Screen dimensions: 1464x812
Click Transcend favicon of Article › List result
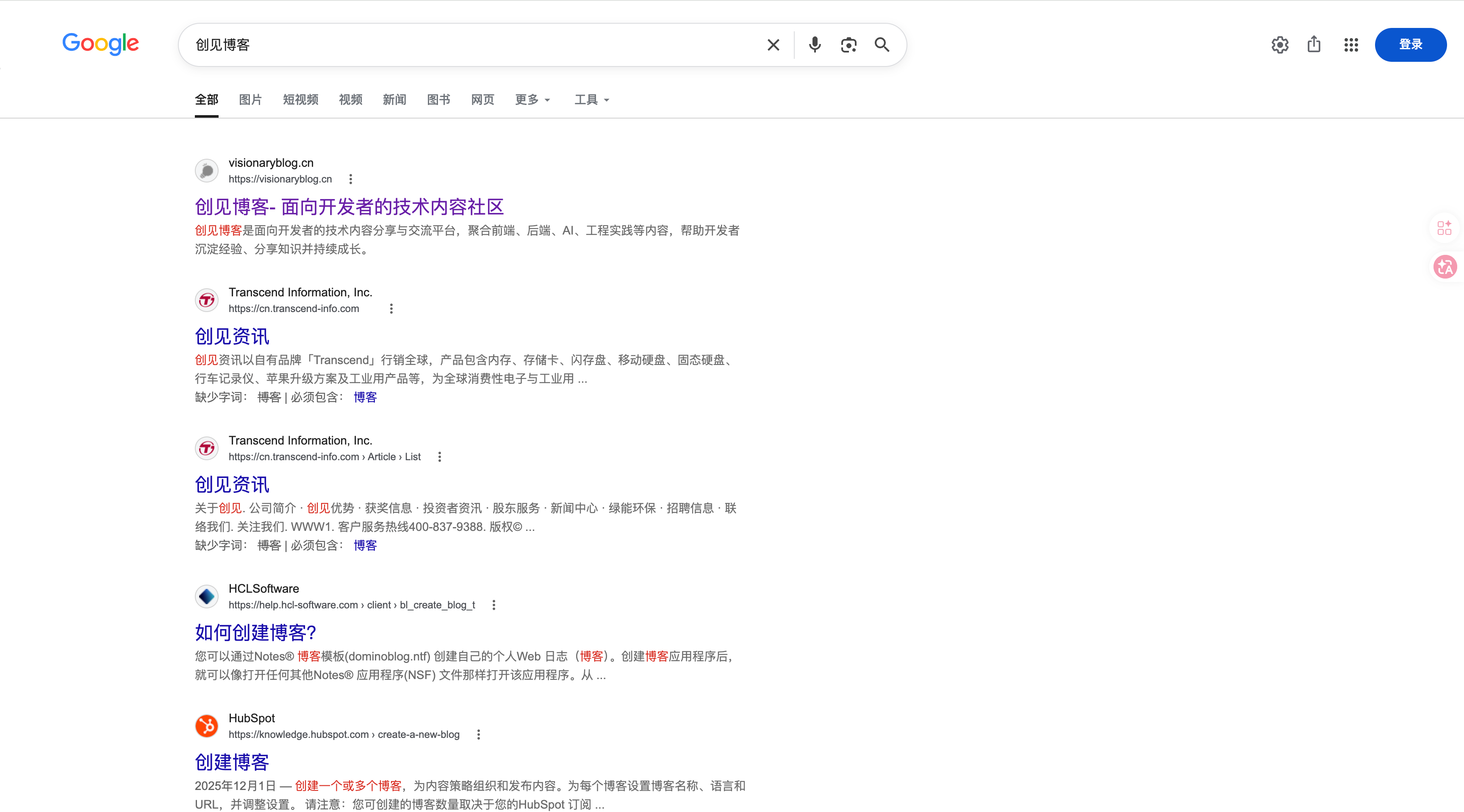click(207, 448)
